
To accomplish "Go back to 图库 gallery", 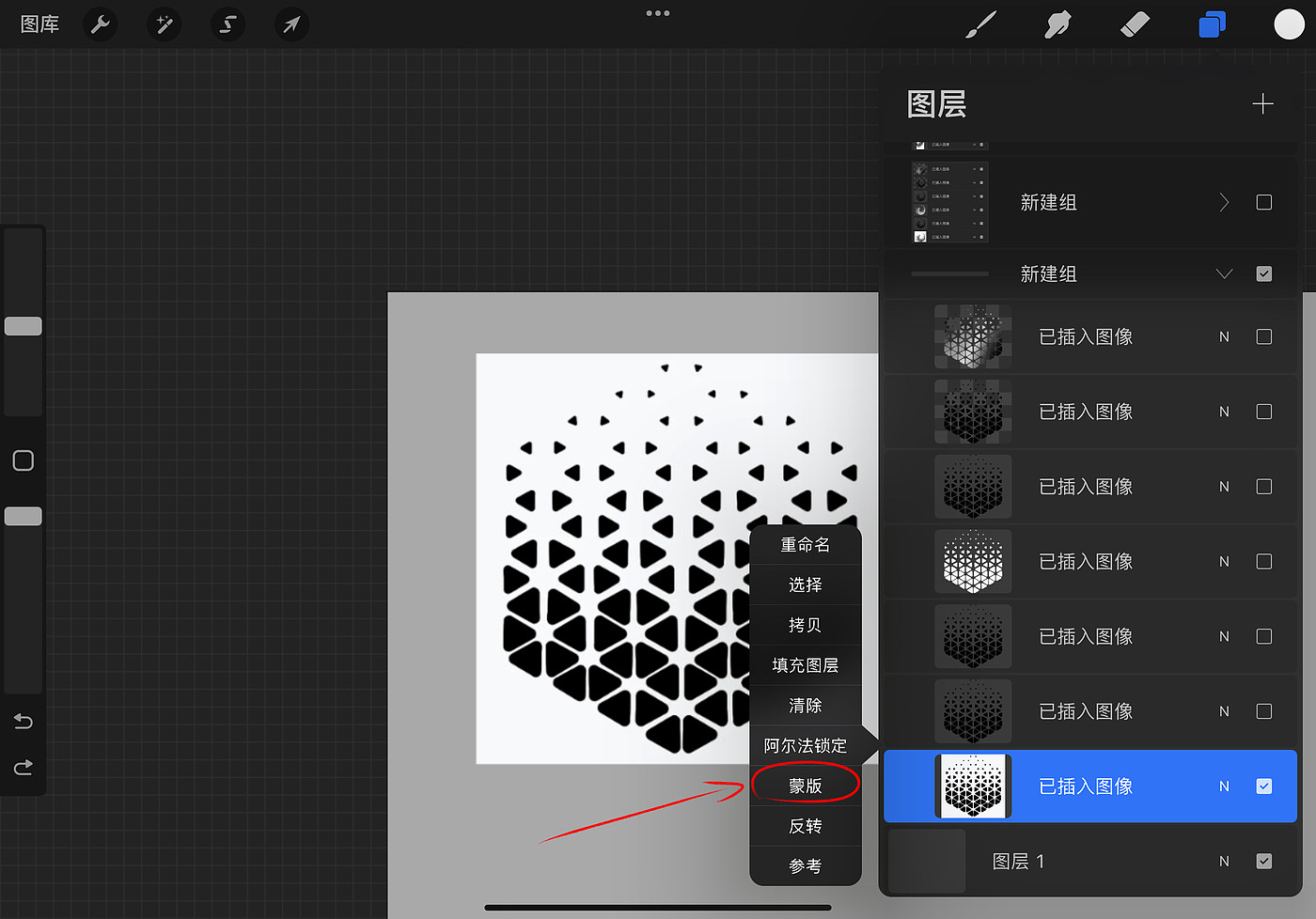I will (x=39, y=24).
